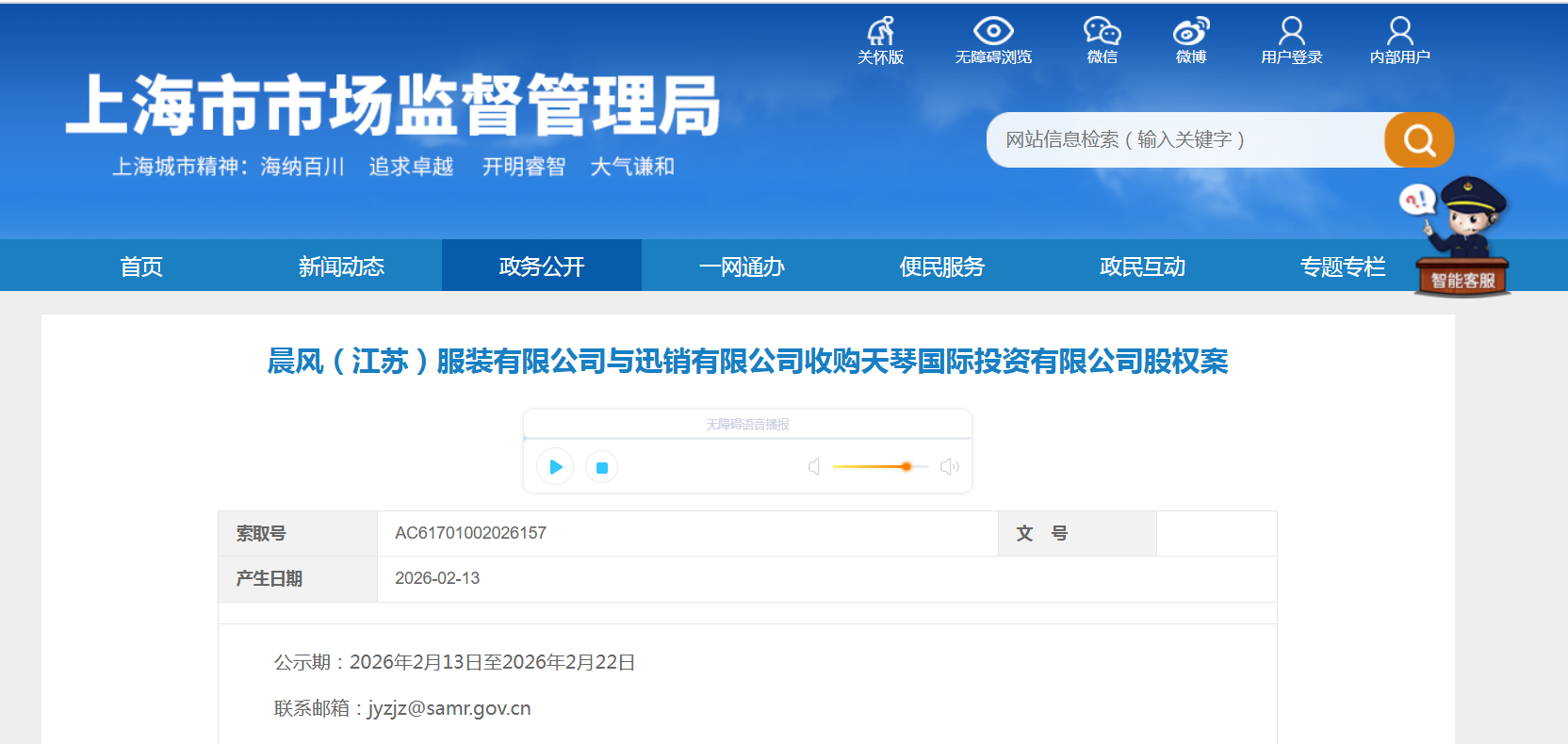1568x744 pixels.
Task: Select the 政务公开 navigation tab
Action: coord(542,267)
